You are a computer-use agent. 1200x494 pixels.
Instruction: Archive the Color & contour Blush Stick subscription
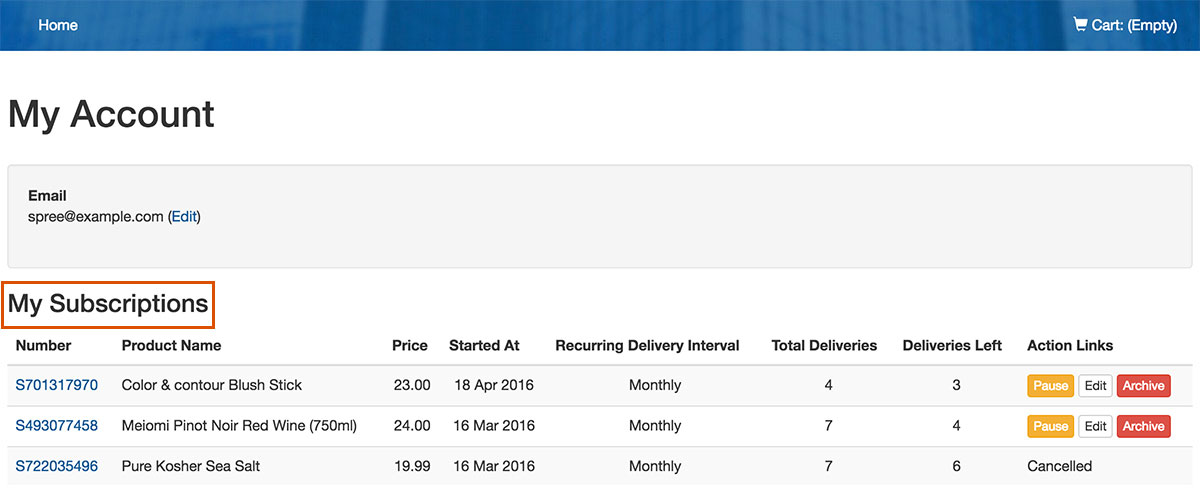click(1143, 386)
